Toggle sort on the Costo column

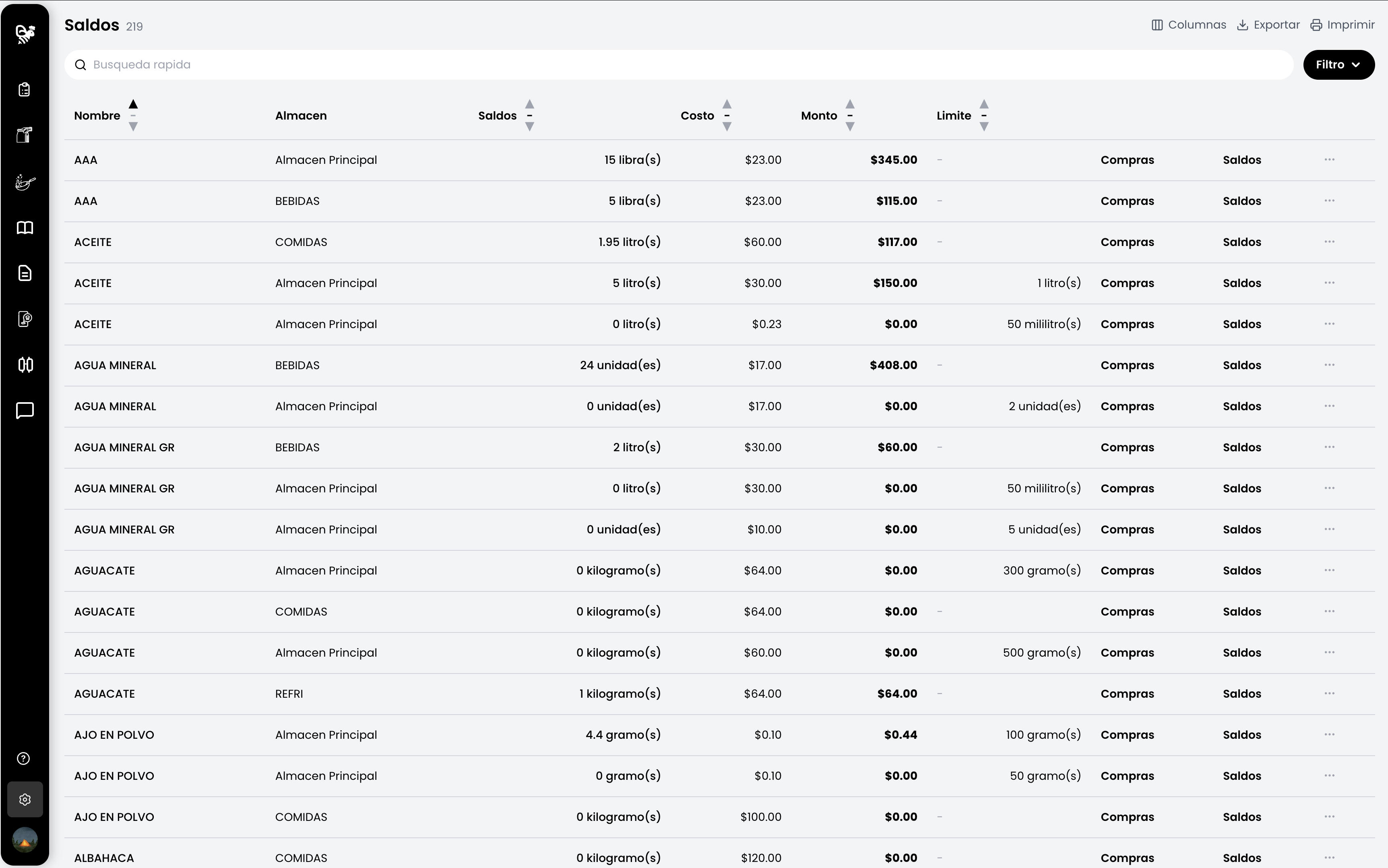click(x=727, y=116)
